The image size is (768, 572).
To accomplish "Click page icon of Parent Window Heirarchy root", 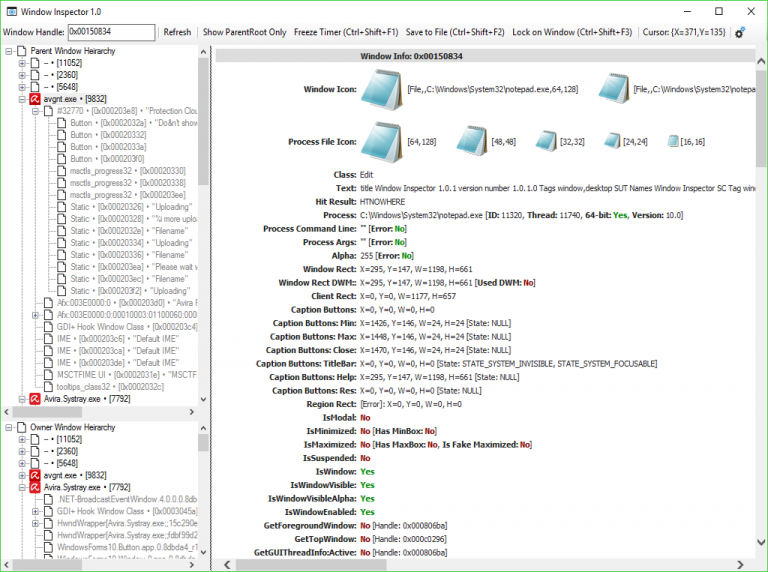I will pyautogui.click(x=22, y=51).
